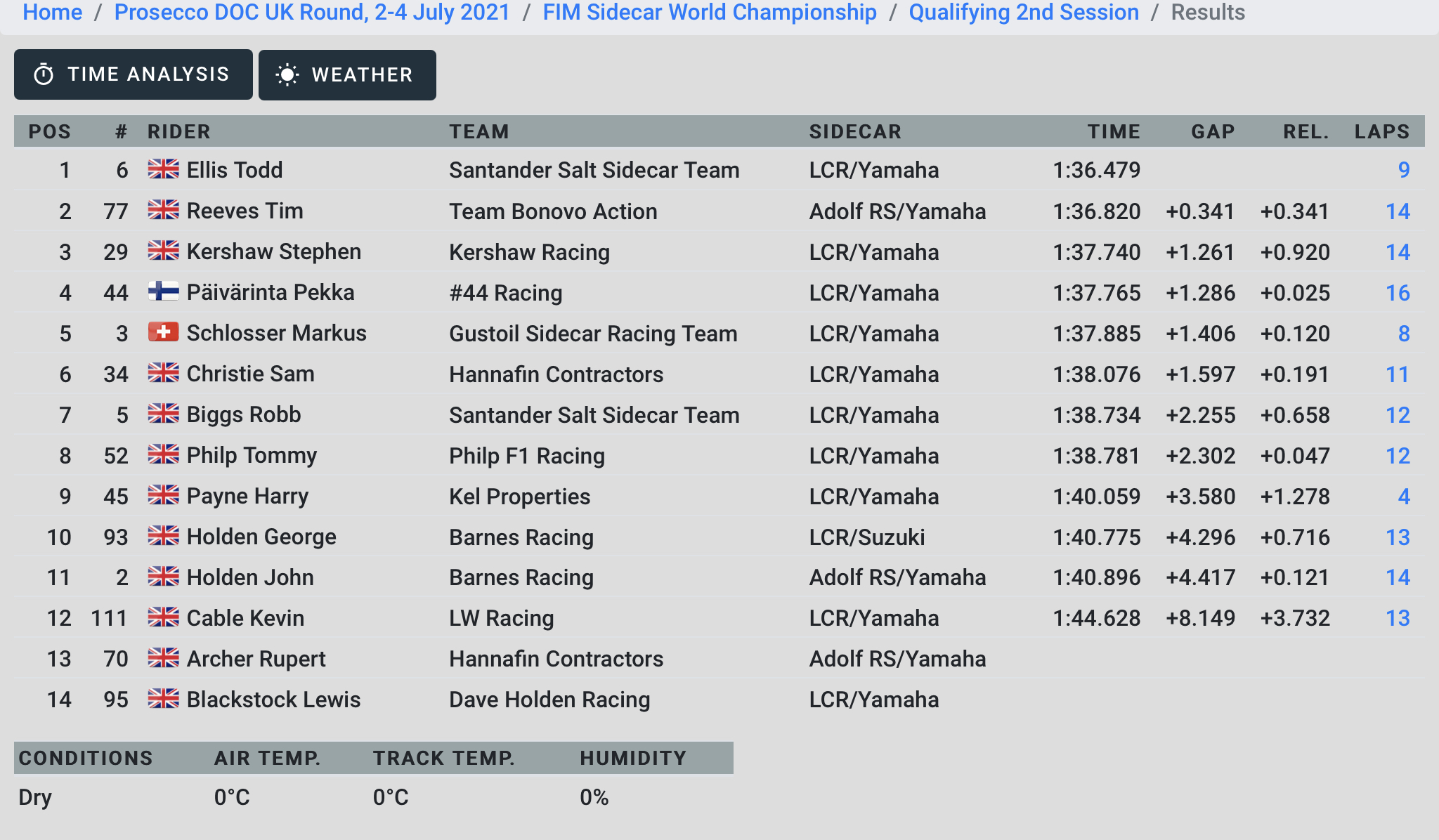Click the UK flag beside Payne Harry
Screen dimensions: 1439x840
coord(164,494)
